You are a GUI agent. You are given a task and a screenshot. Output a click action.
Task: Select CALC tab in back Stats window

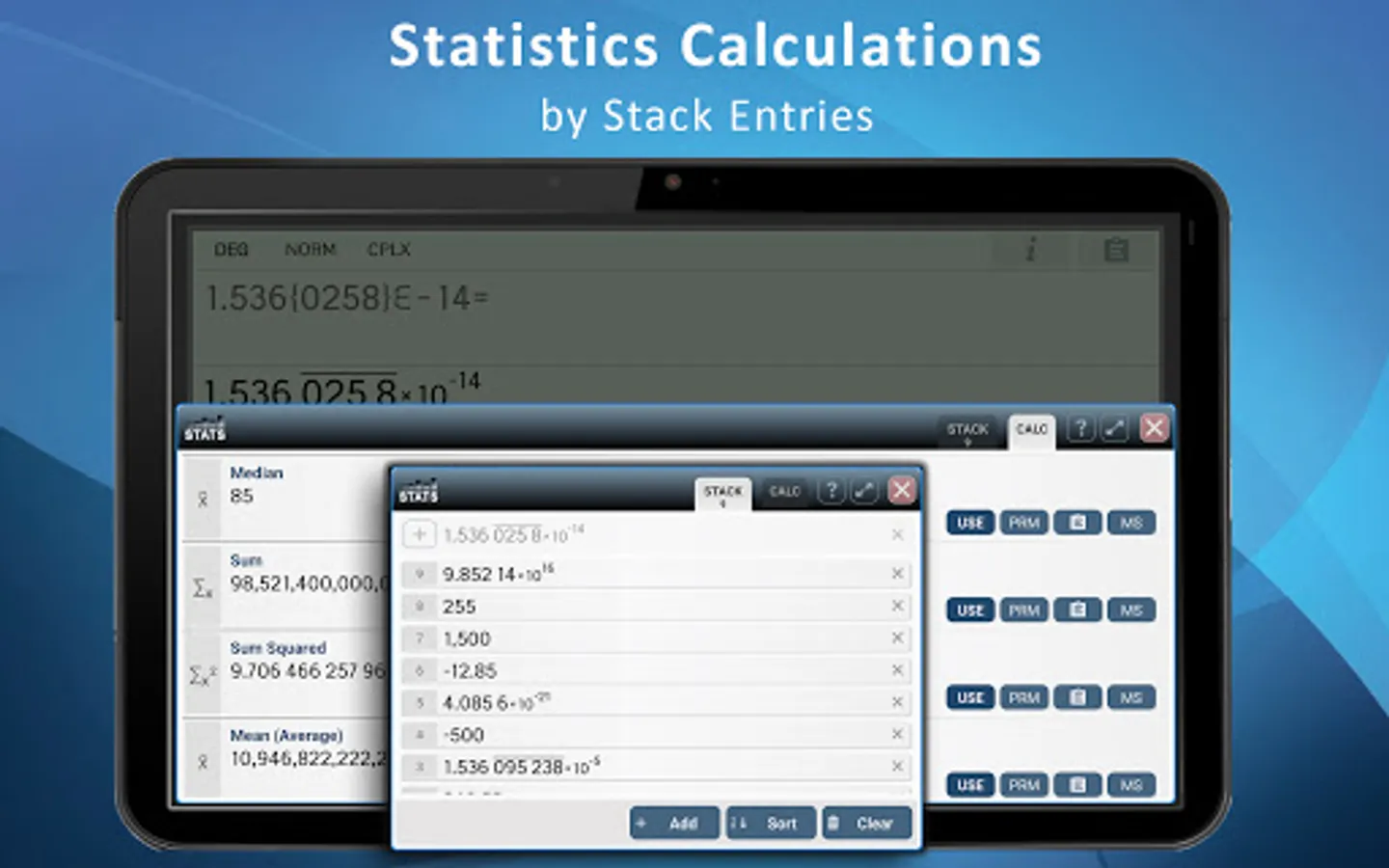1031,431
